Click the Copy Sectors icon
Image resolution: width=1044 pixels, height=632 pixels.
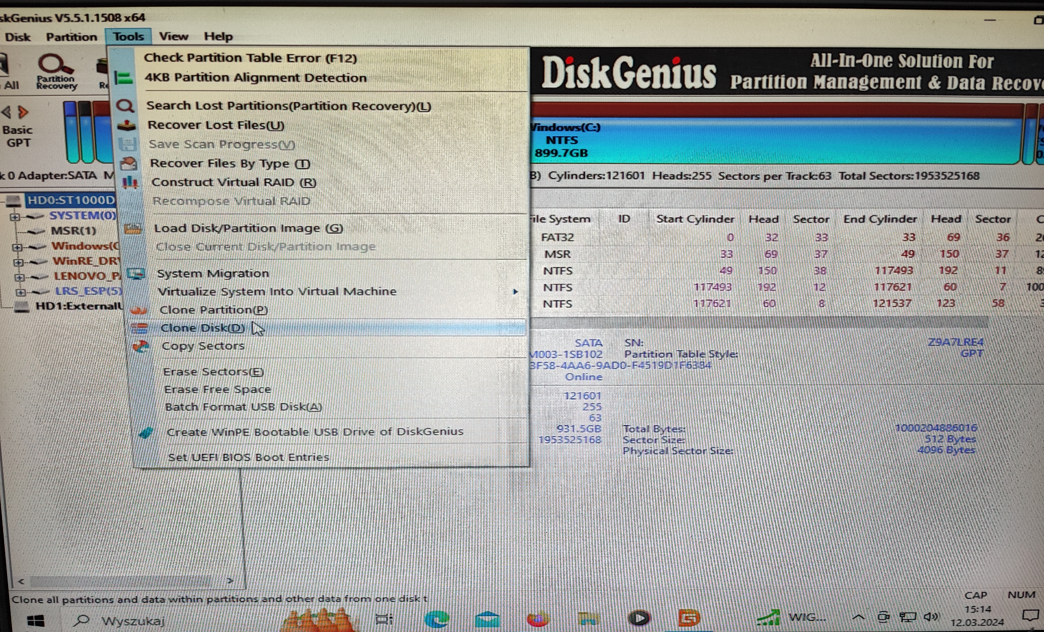pos(140,346)
